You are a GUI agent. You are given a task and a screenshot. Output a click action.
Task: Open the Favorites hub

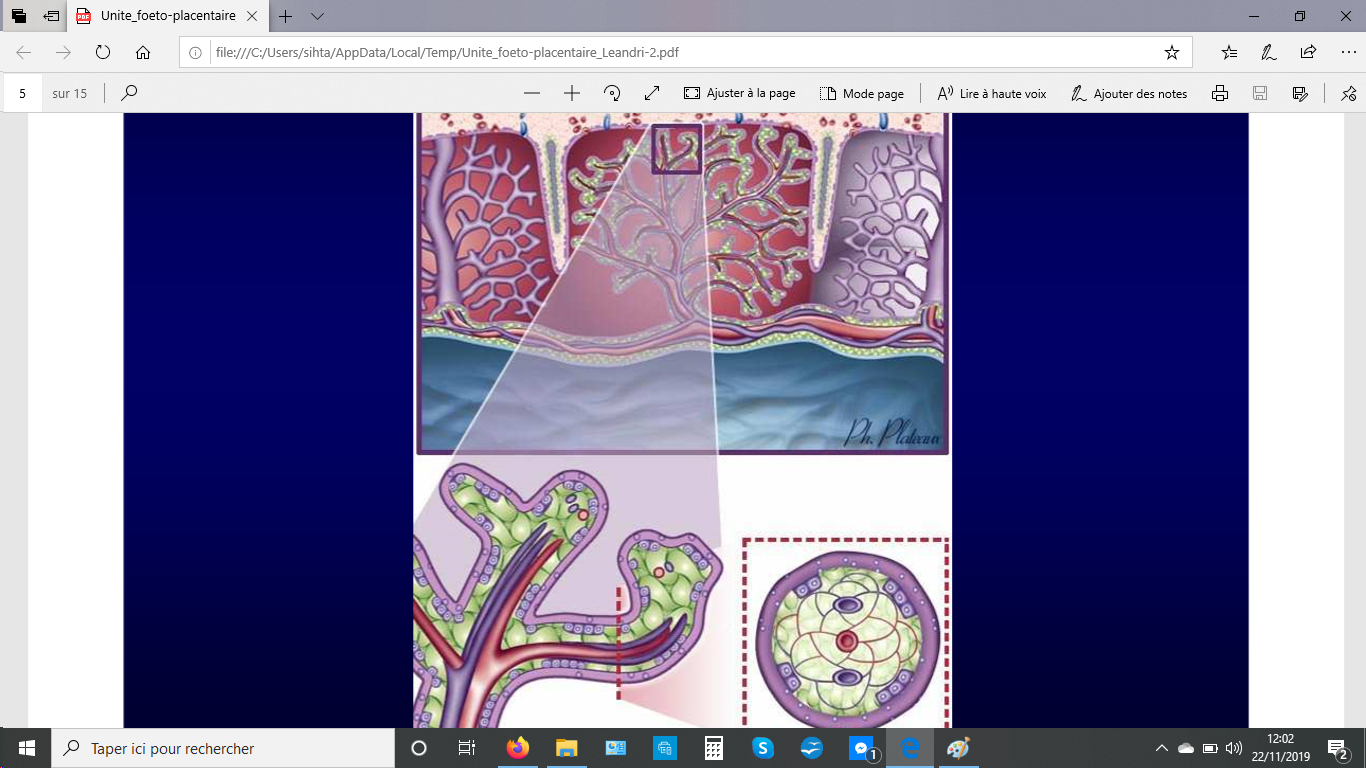(x=1229, y=52)
